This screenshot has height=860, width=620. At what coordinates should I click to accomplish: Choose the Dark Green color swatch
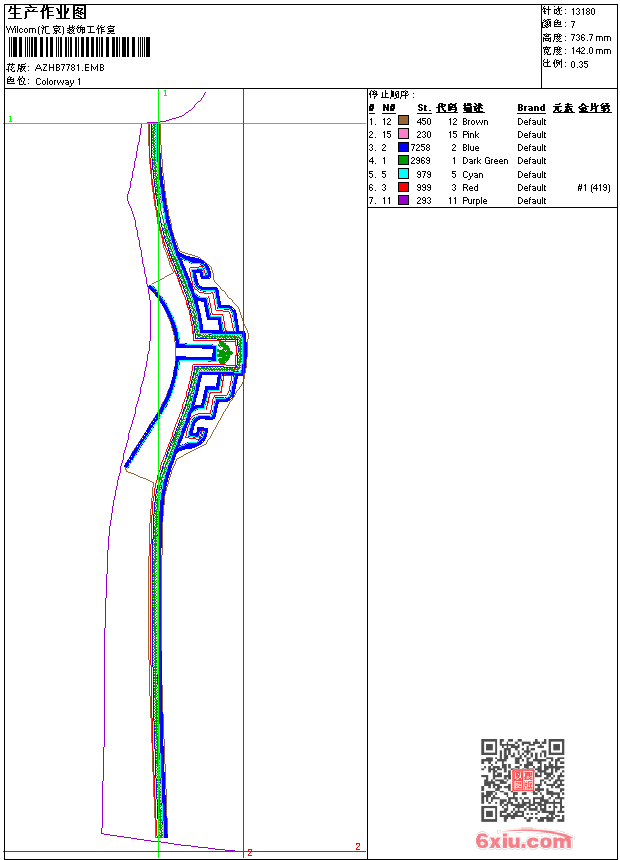coord(404,160)
